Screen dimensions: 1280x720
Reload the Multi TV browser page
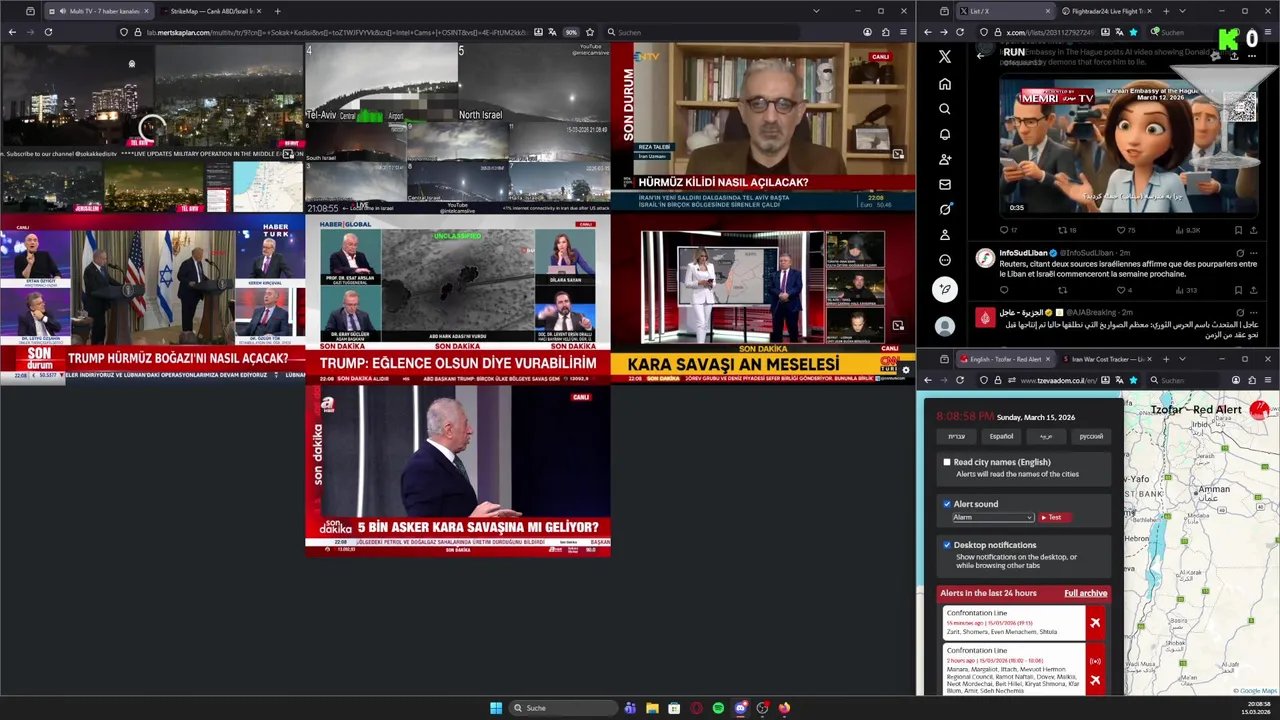[48, 32]
